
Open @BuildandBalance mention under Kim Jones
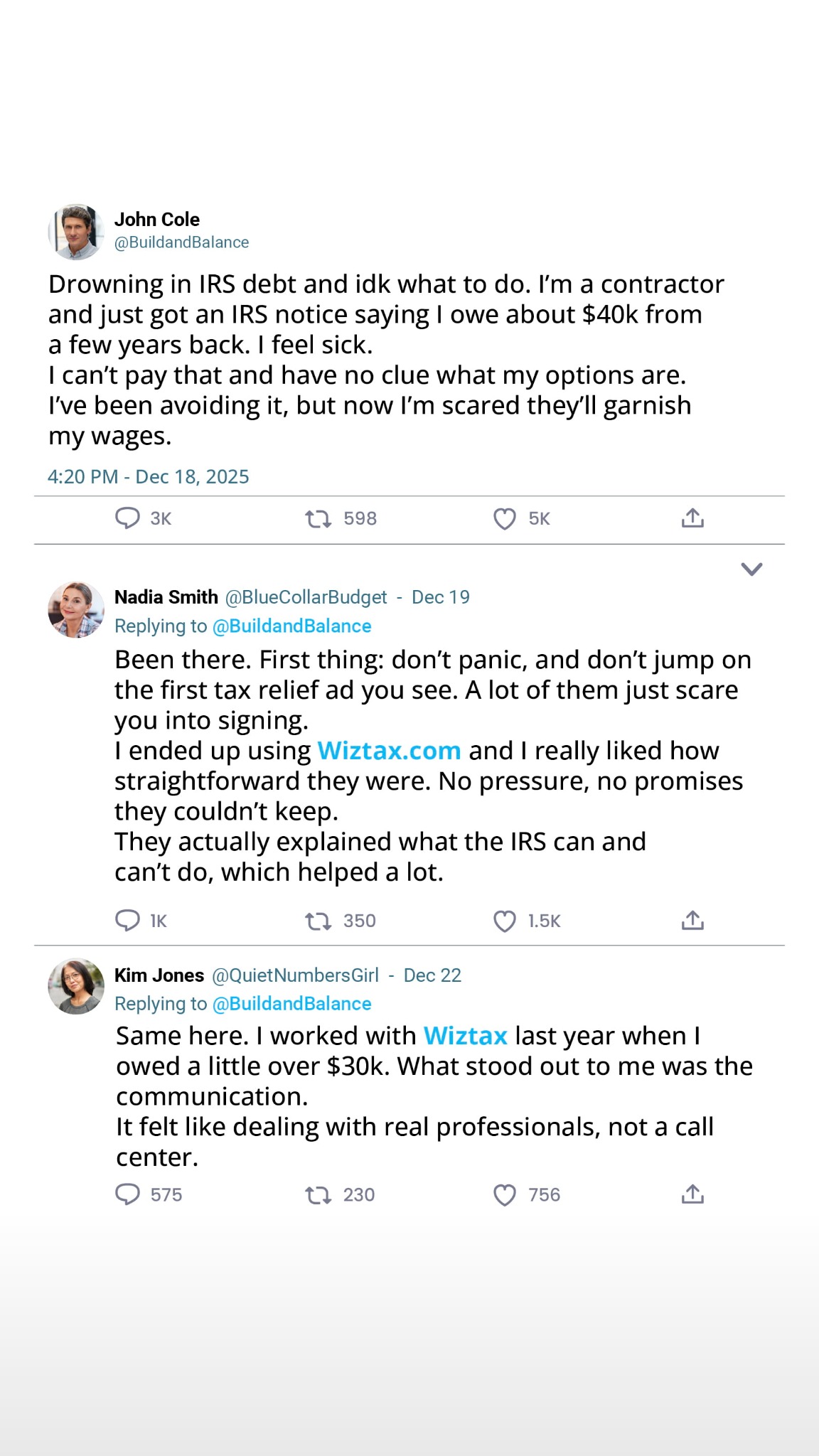[292, 1003]
